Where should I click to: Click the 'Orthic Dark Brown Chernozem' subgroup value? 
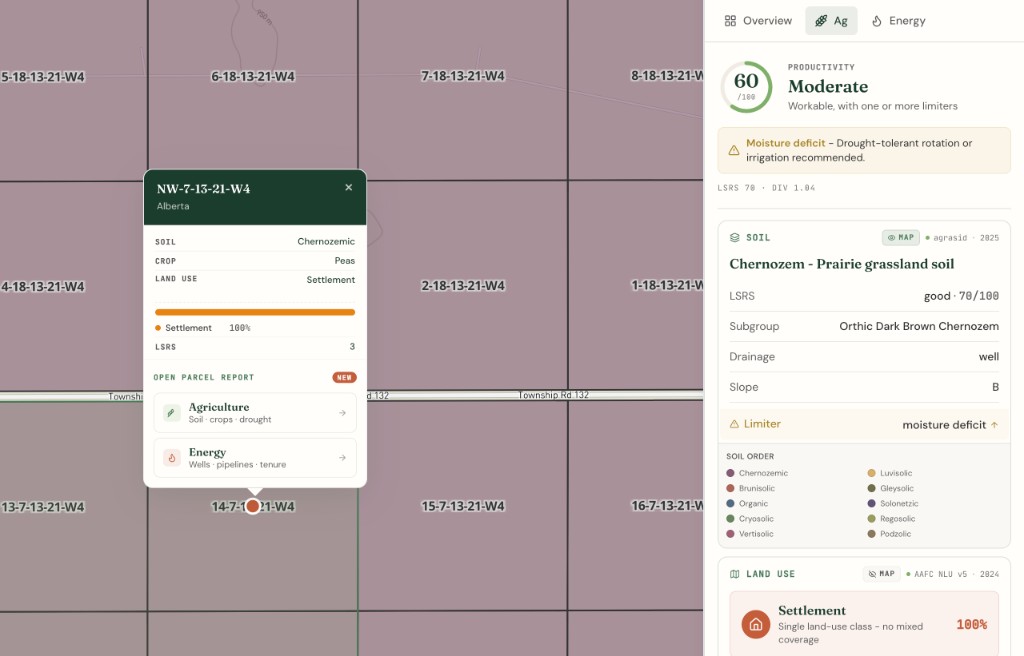pyautogui.click(x=919, y=326)
